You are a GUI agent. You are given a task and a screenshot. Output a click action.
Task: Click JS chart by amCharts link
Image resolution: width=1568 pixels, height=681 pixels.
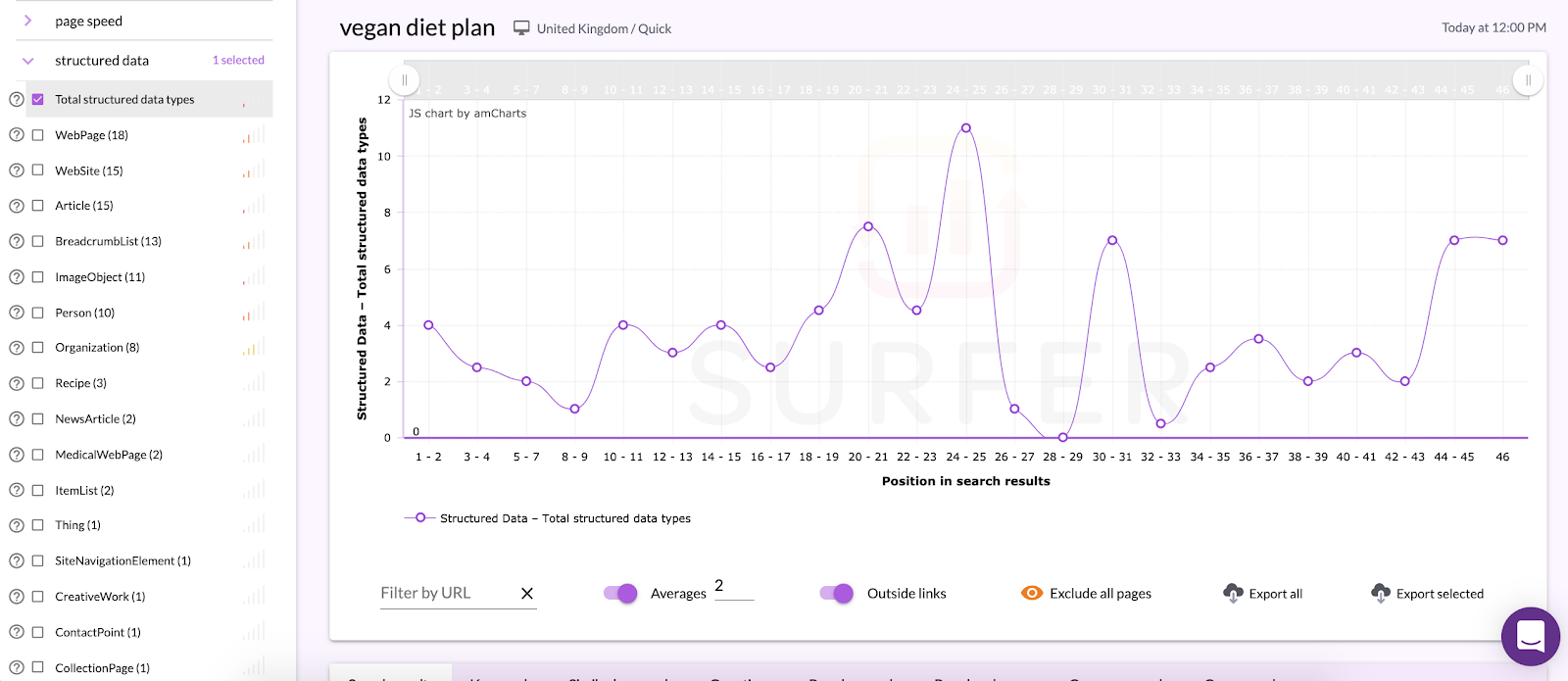467,114
